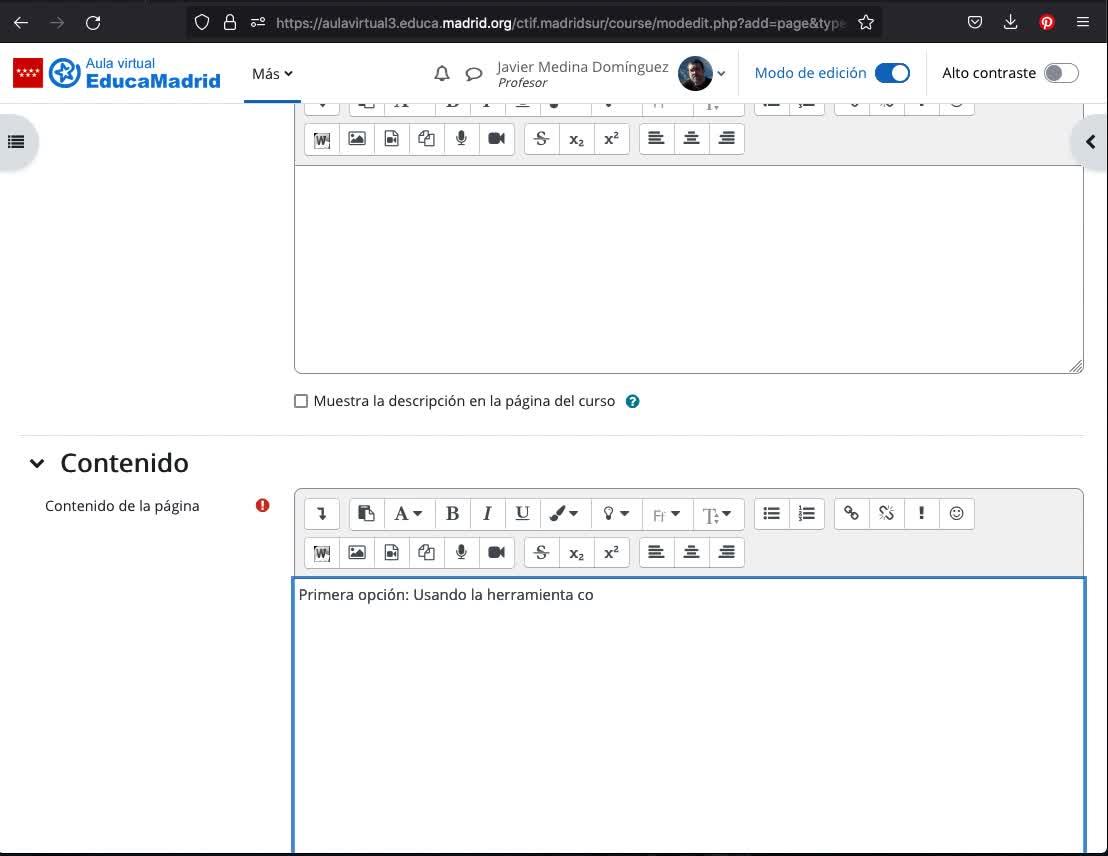
Task: Insert an image in the Contenido editor
Action: click(x=357, y=552)
